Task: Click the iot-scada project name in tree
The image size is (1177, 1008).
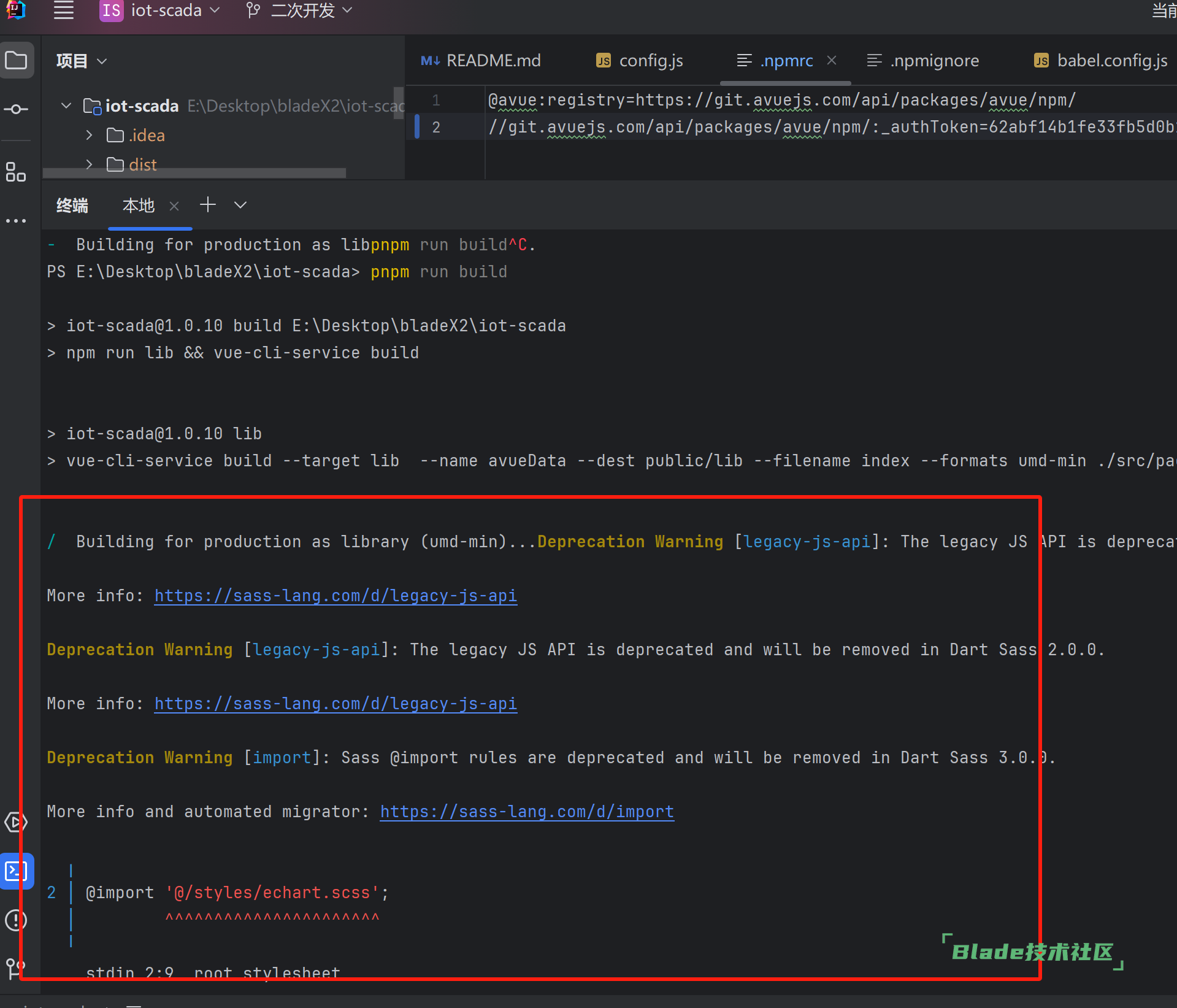Action: point(142,106)
